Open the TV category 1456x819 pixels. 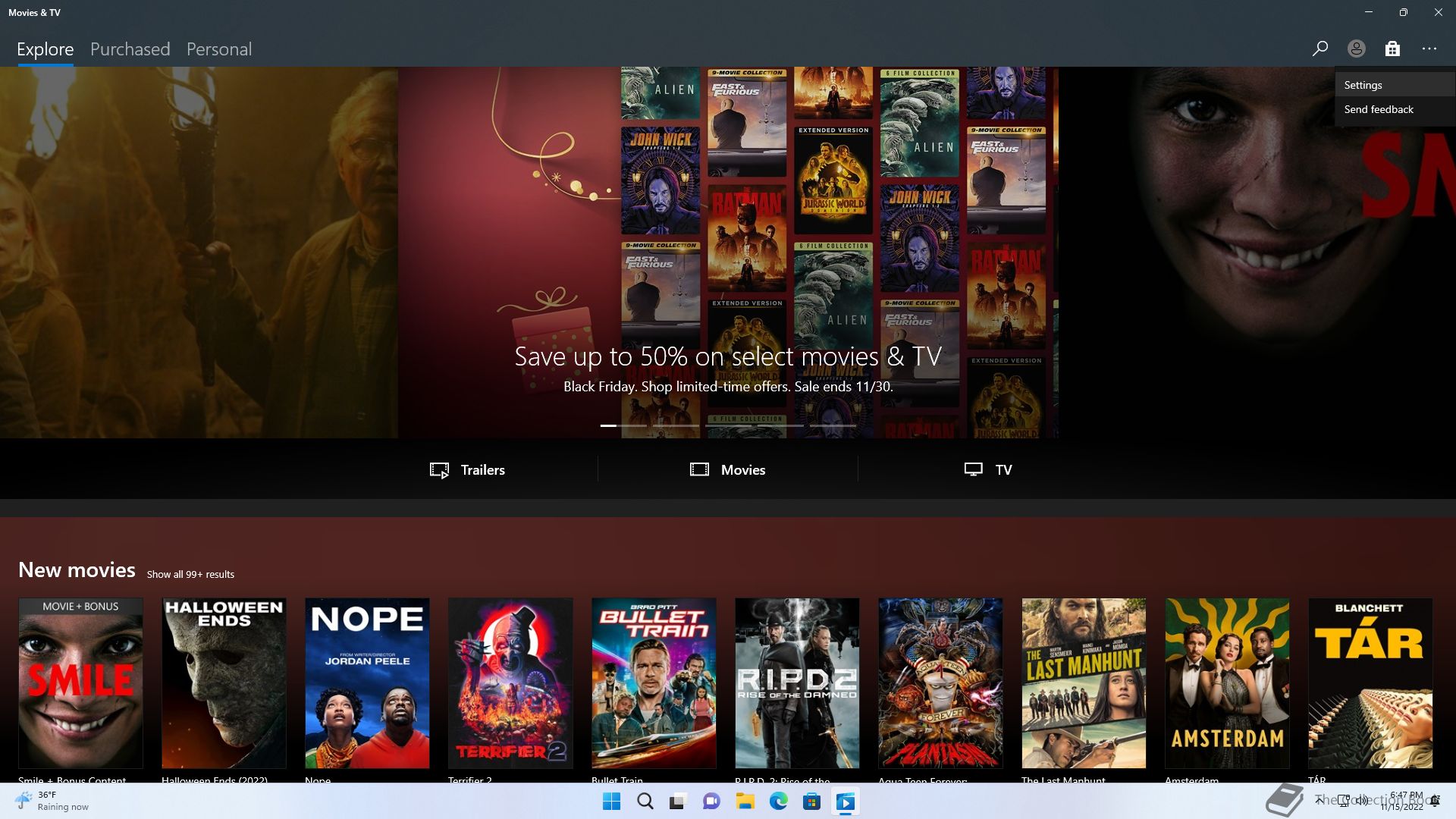pos(987,469)
